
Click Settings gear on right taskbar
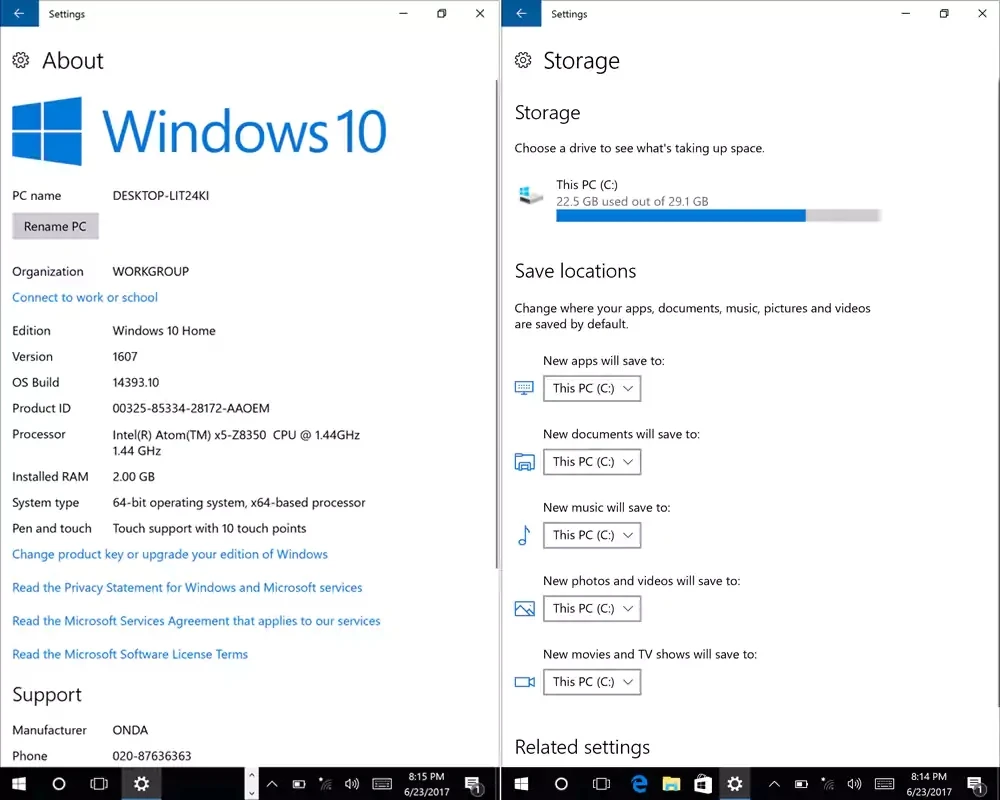[735, 783]
